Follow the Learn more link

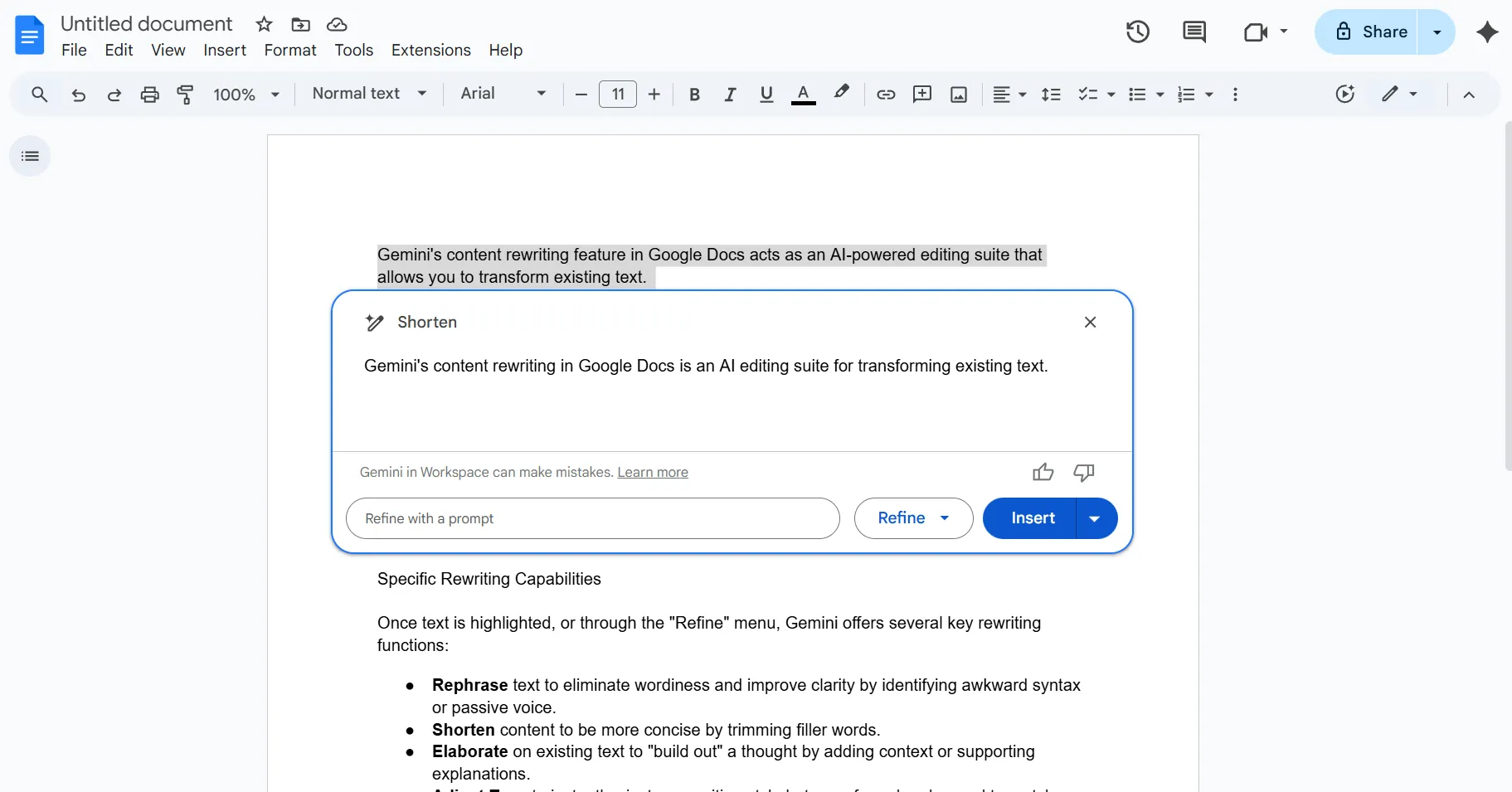click(x=653, y=472)
